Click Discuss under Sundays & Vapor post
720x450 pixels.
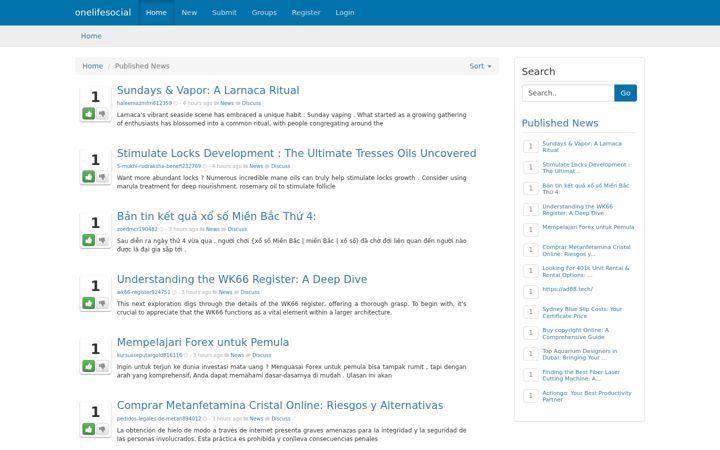[x=251, y=103]
